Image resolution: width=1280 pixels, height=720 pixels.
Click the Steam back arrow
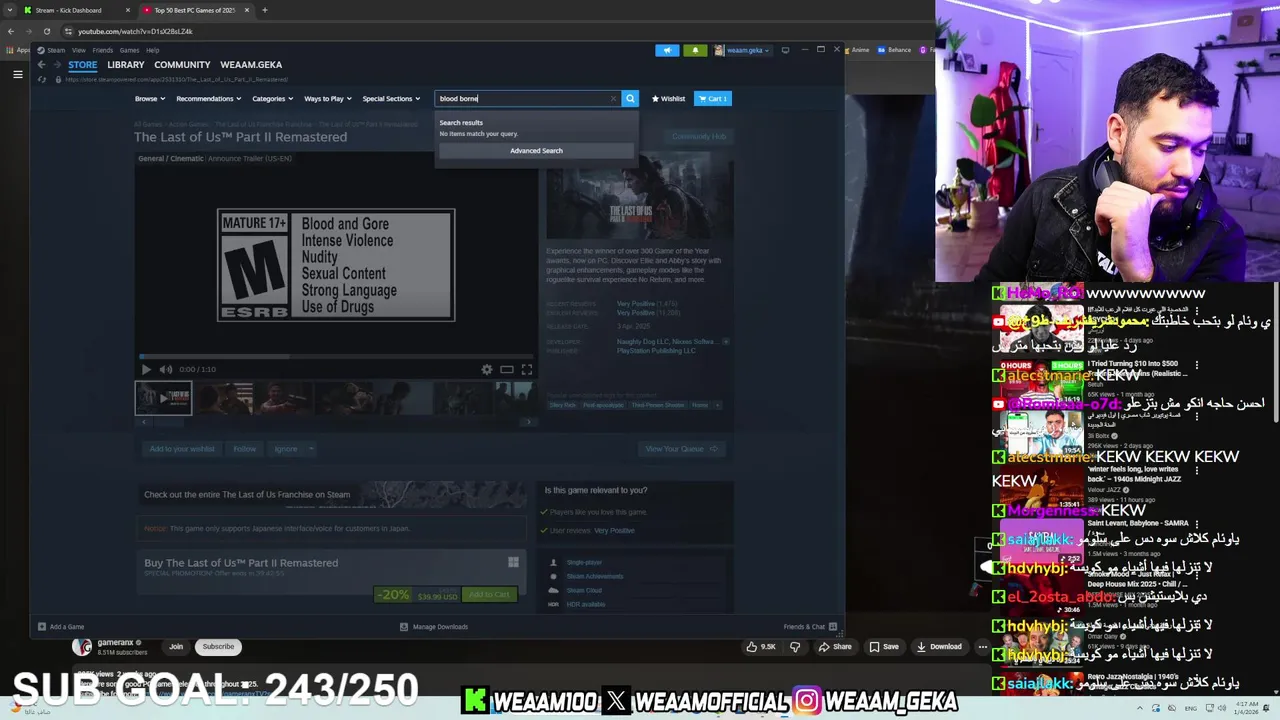point(41,65)
